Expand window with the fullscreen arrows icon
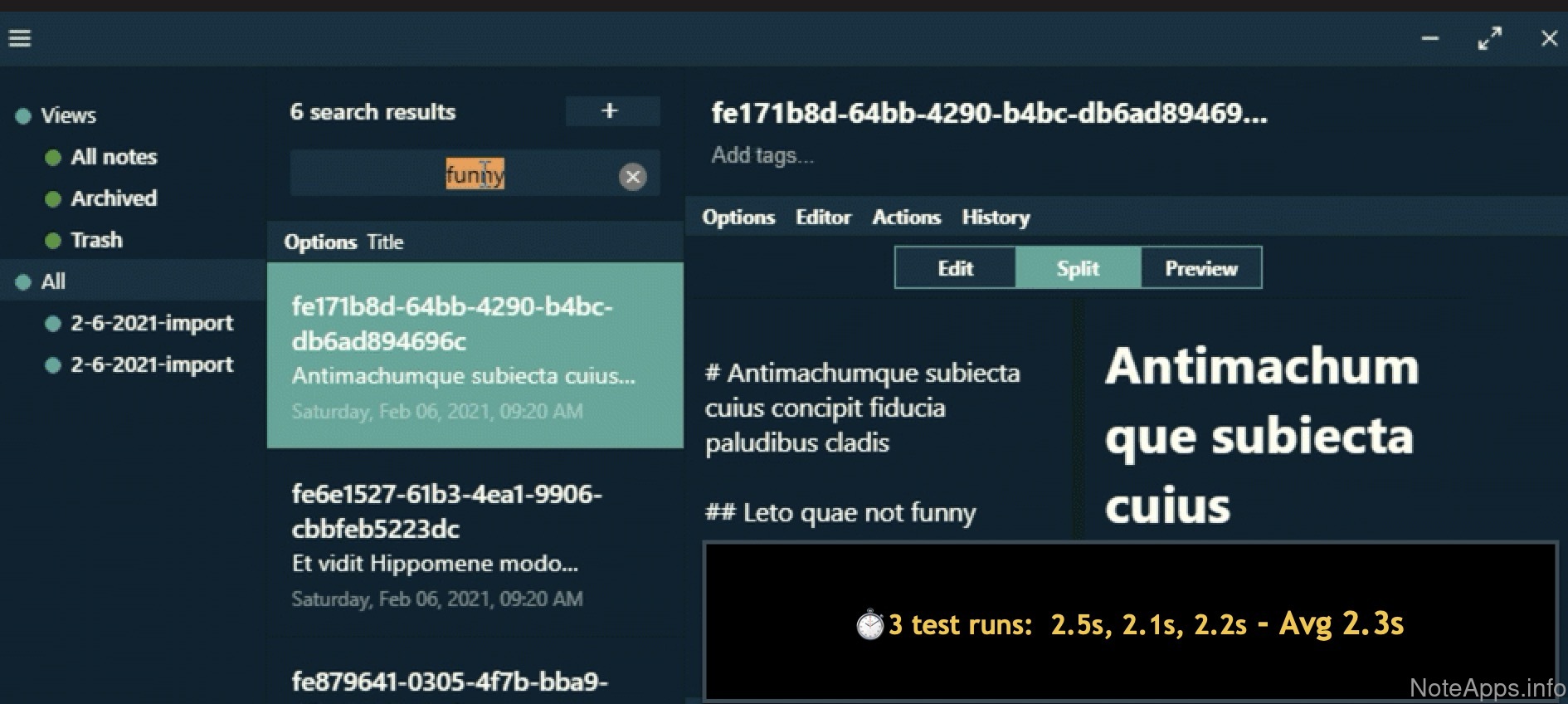Viewport: 1568px width, 704px height. [1489, 38]
